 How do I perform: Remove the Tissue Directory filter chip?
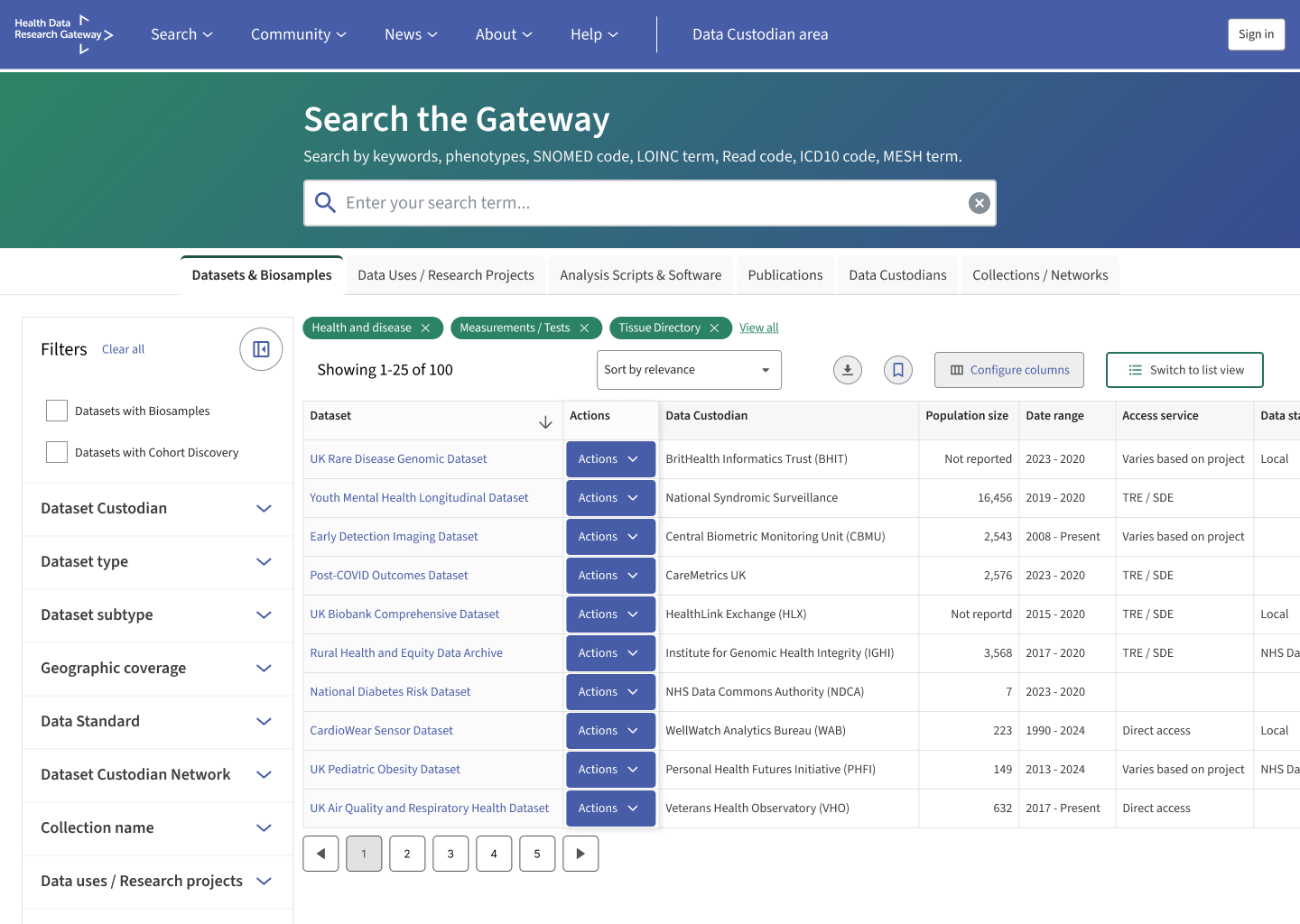[x=714, y=328]
